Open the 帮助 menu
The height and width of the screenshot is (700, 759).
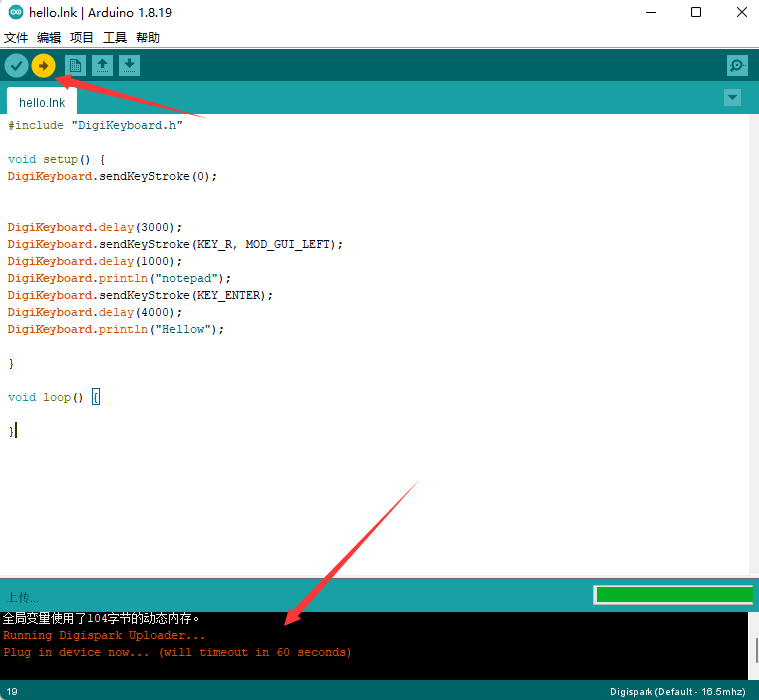pos(148,37)
